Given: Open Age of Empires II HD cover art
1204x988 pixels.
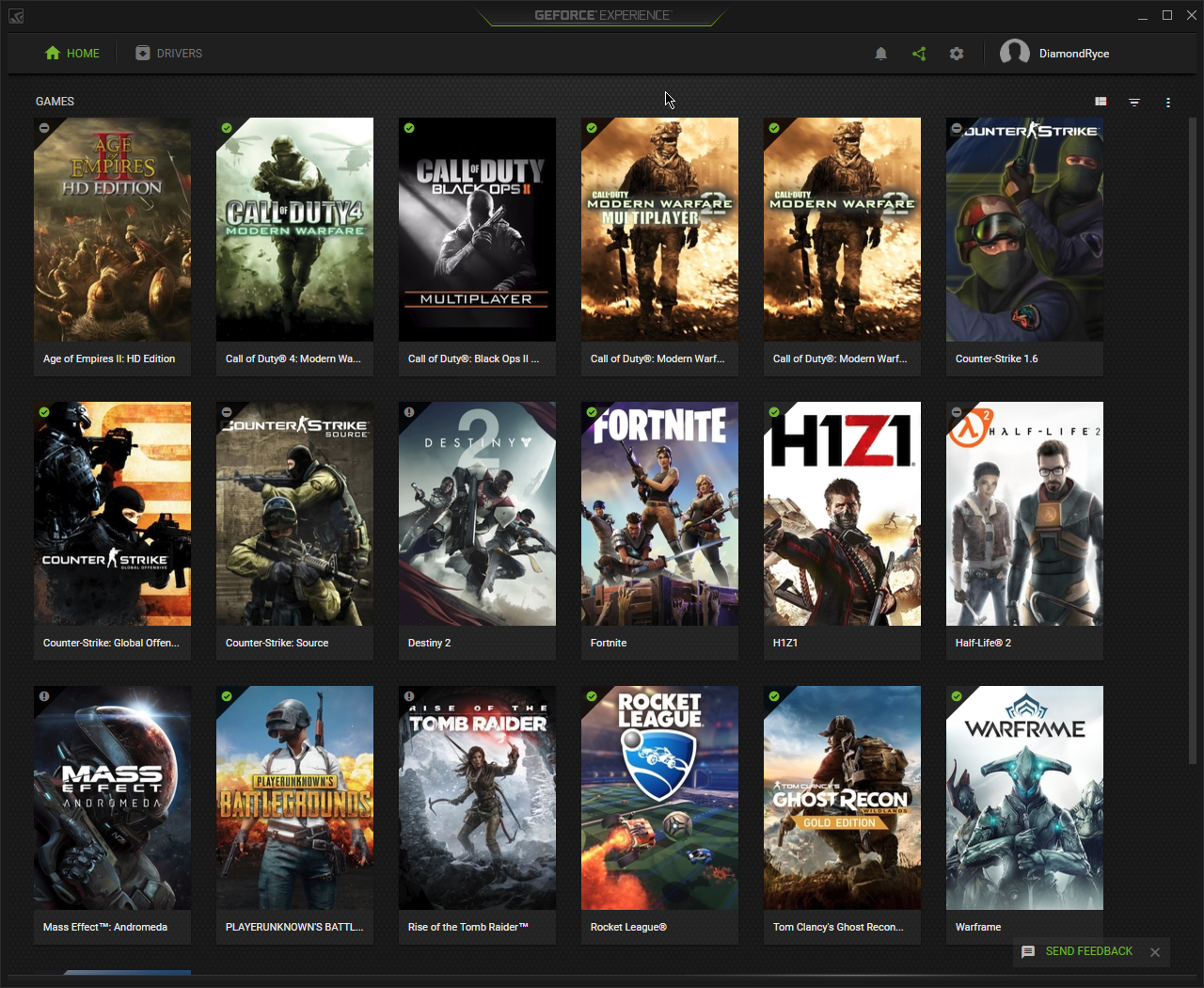Looking at the screenshot, I should pos(113,230).
